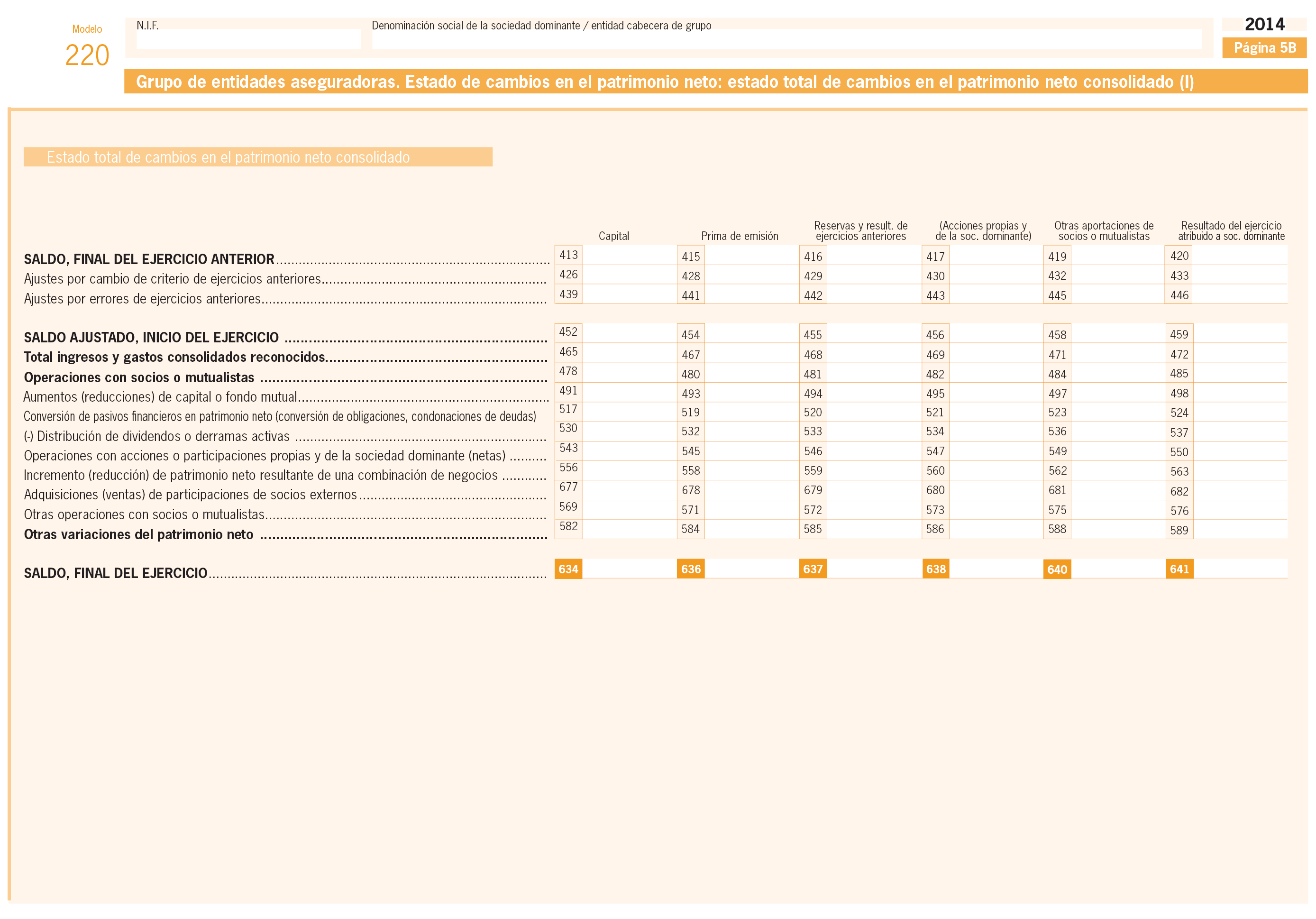Click field 426 Ajustes cambio de criterio
1316x919 pixels.
pyautogui.click(x=630, y=275)
